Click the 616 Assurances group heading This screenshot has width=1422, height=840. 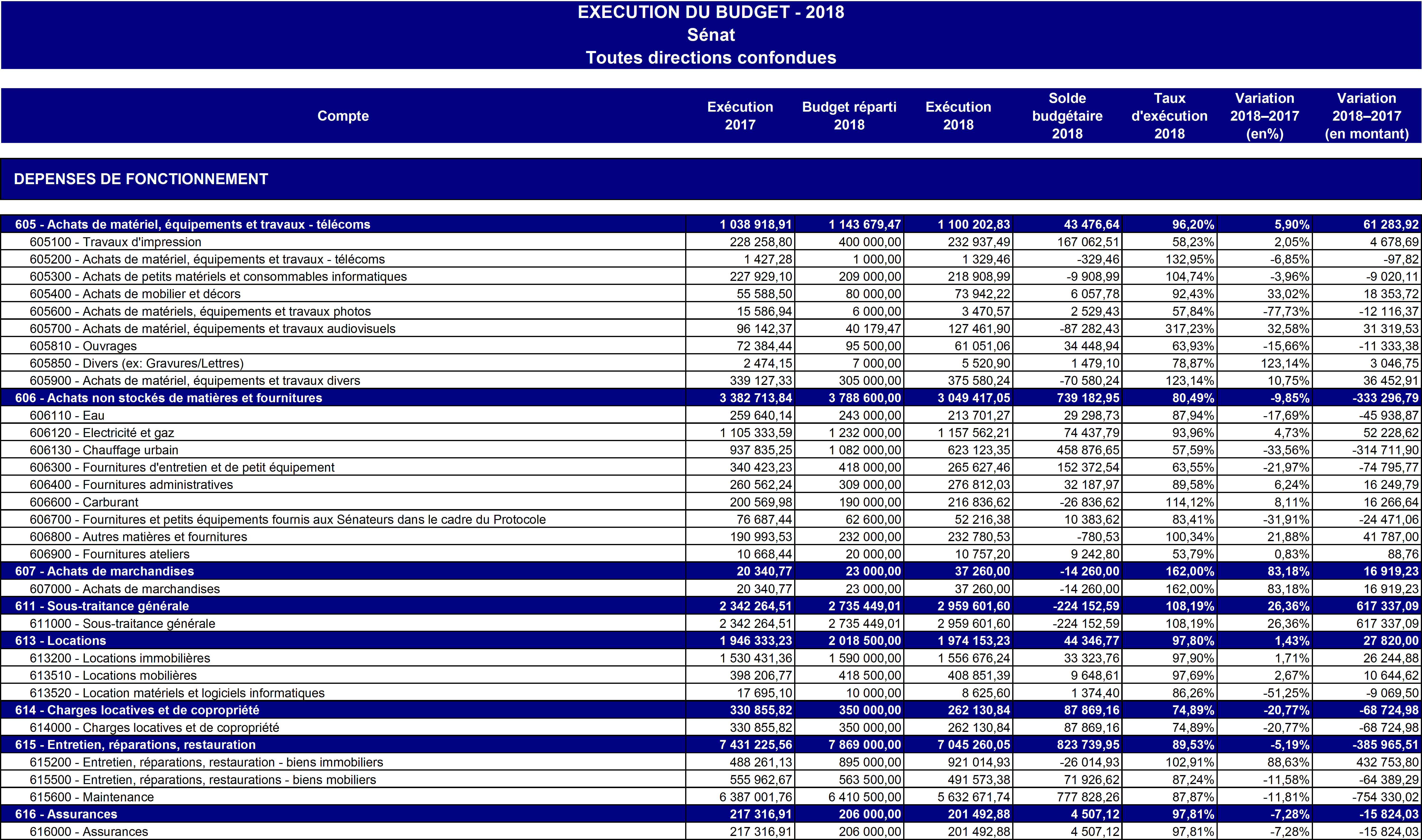[x=66, y=814]
